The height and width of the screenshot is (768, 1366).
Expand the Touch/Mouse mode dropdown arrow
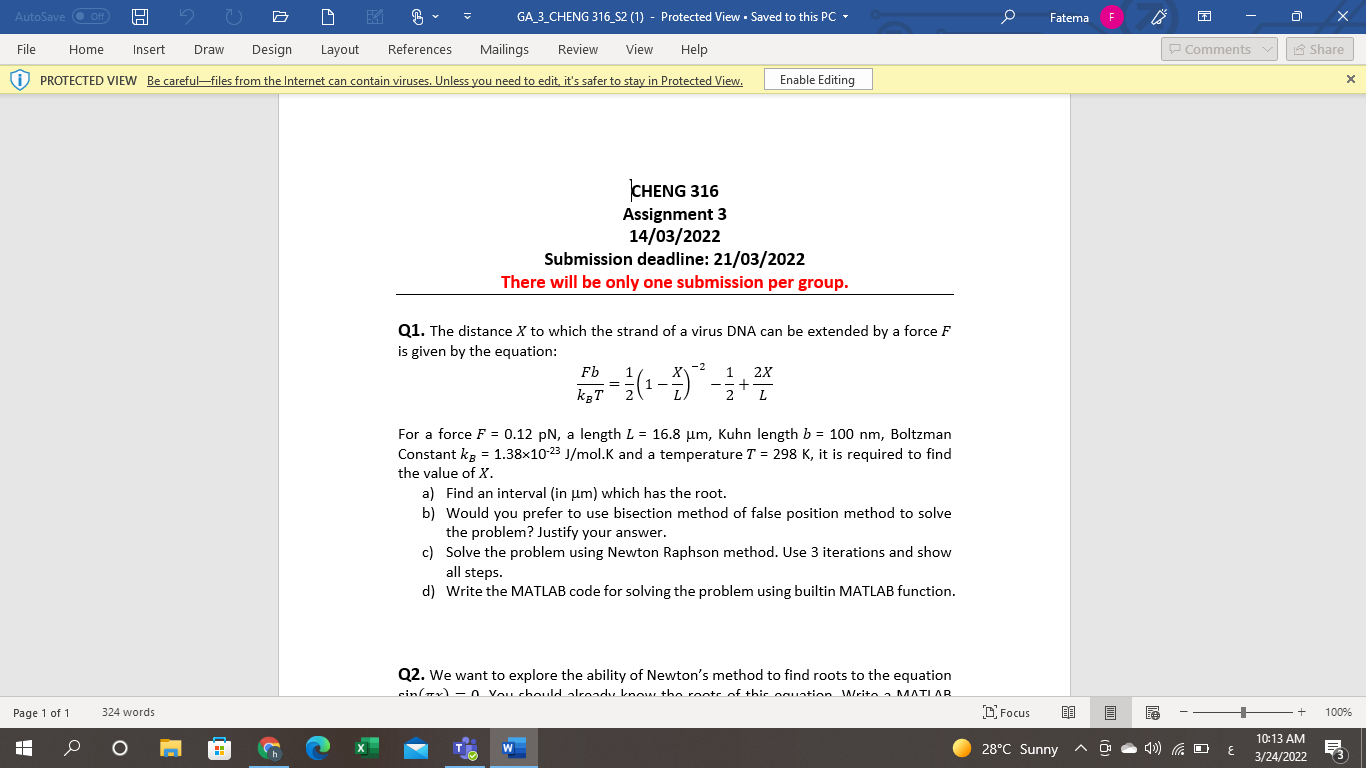click(x=436, y=16)
